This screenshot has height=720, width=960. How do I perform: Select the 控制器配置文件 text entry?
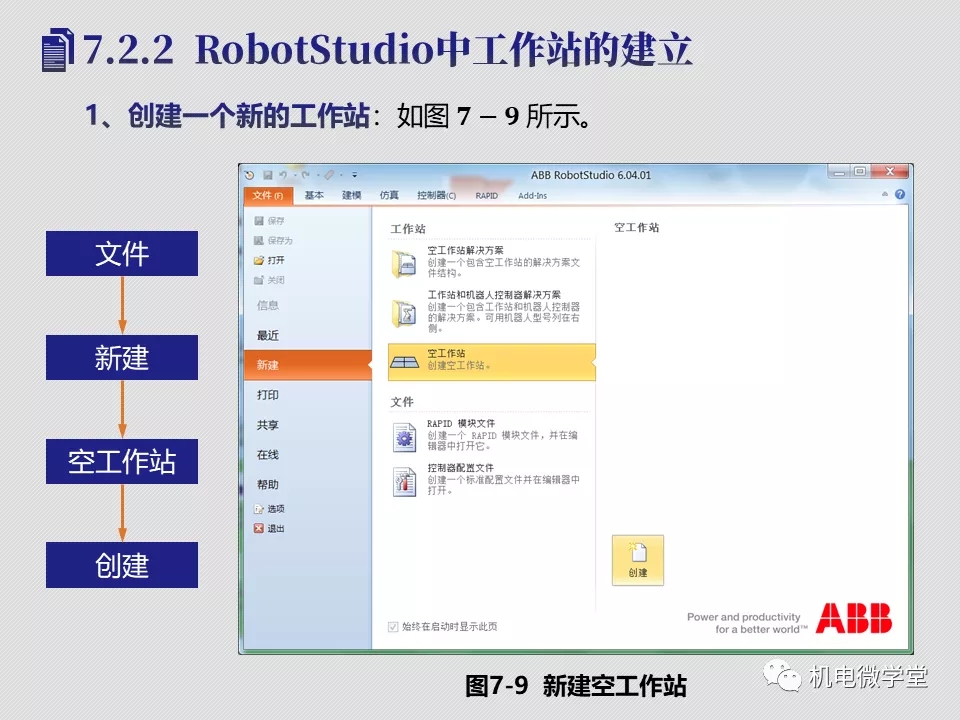tap(503, 479)
